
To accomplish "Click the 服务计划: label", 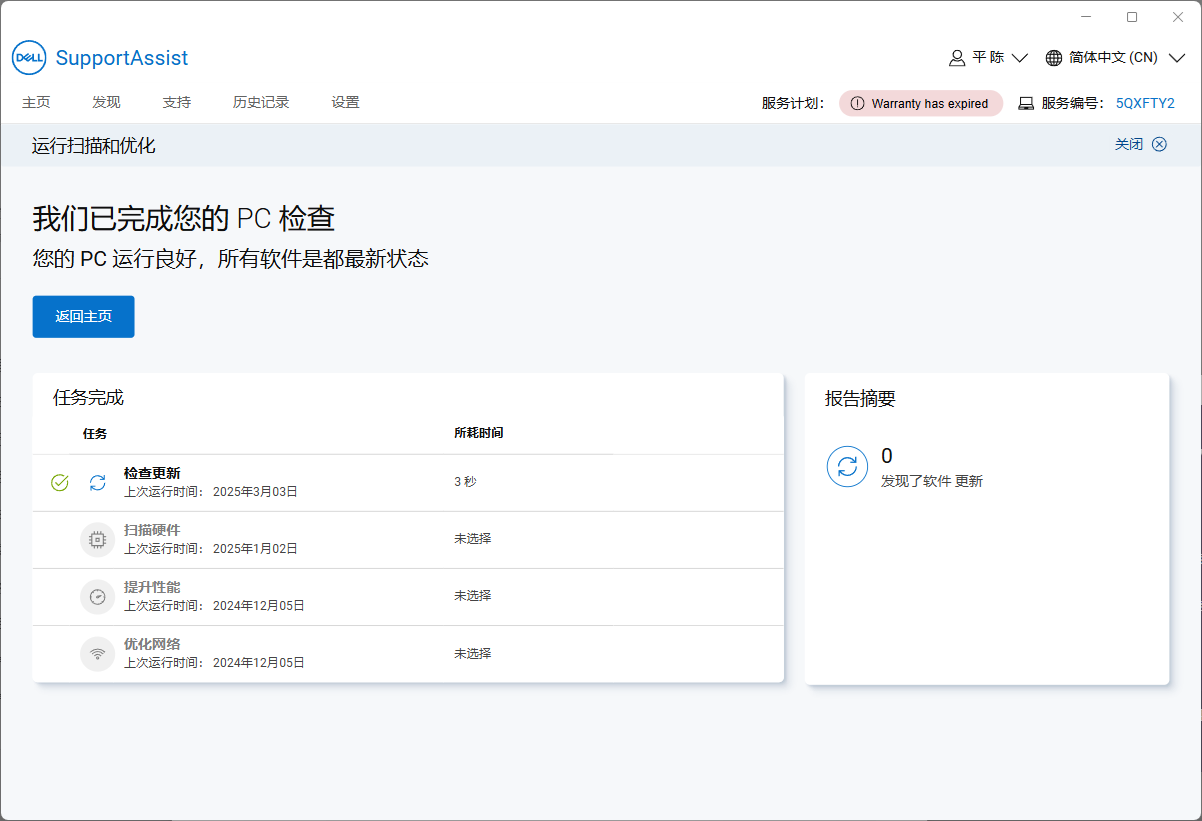I will (x=793, y=103).
